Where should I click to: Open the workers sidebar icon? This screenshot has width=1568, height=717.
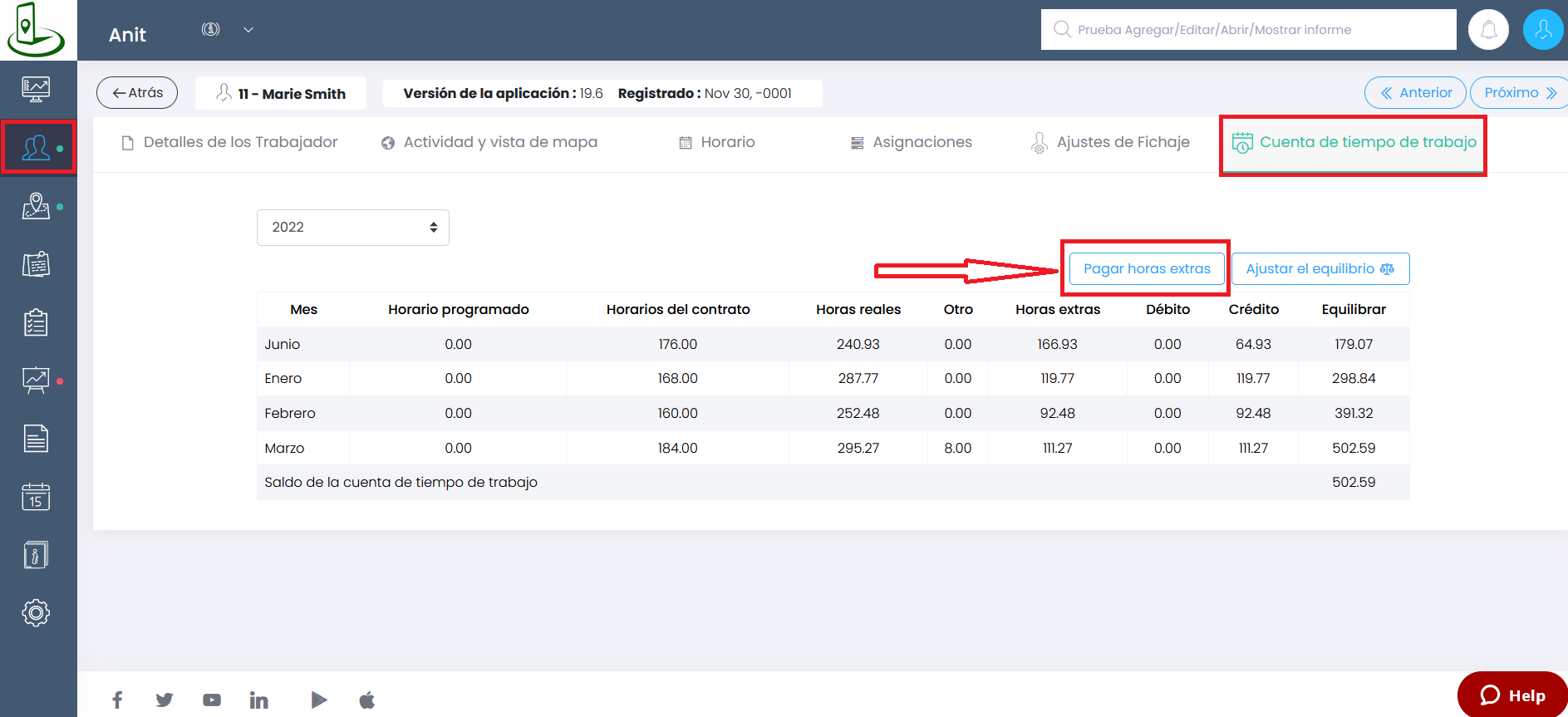coord(36,148)
